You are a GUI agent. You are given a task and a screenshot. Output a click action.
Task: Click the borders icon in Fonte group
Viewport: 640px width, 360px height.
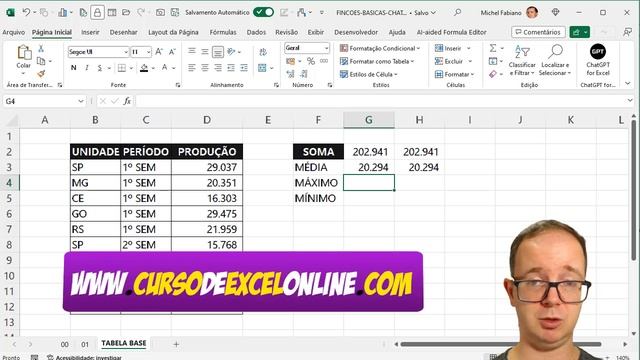coord(122,68)
